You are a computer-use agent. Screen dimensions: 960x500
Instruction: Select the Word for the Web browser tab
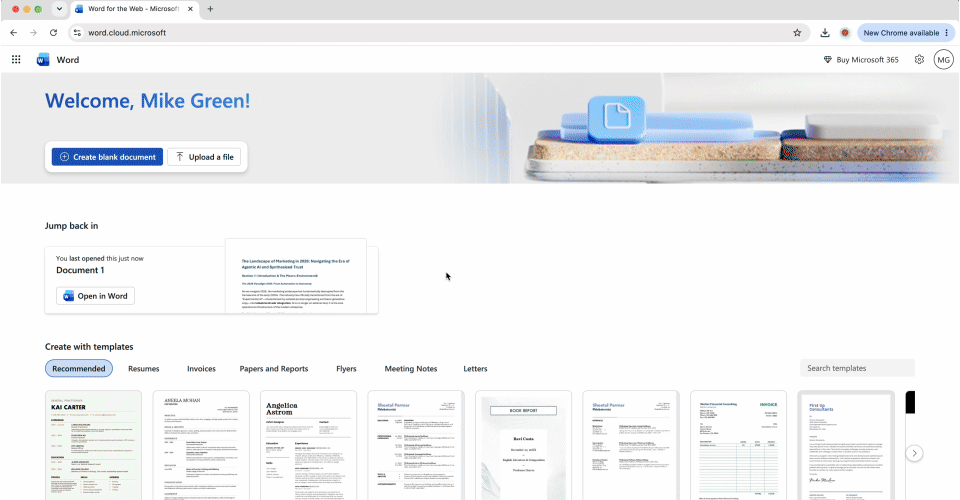pos(133,9)
